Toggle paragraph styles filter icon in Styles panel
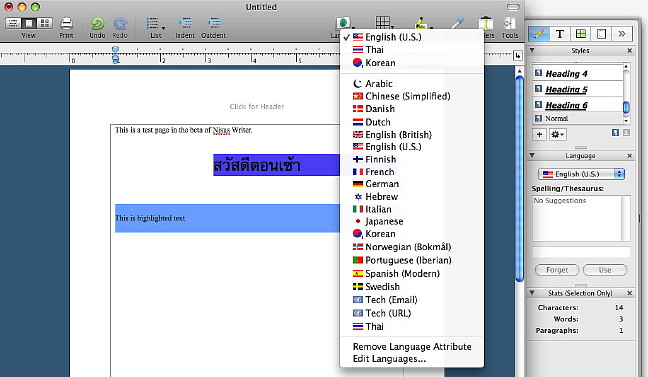The height and width of the screenshot is (377, 648). pos(615,132)
